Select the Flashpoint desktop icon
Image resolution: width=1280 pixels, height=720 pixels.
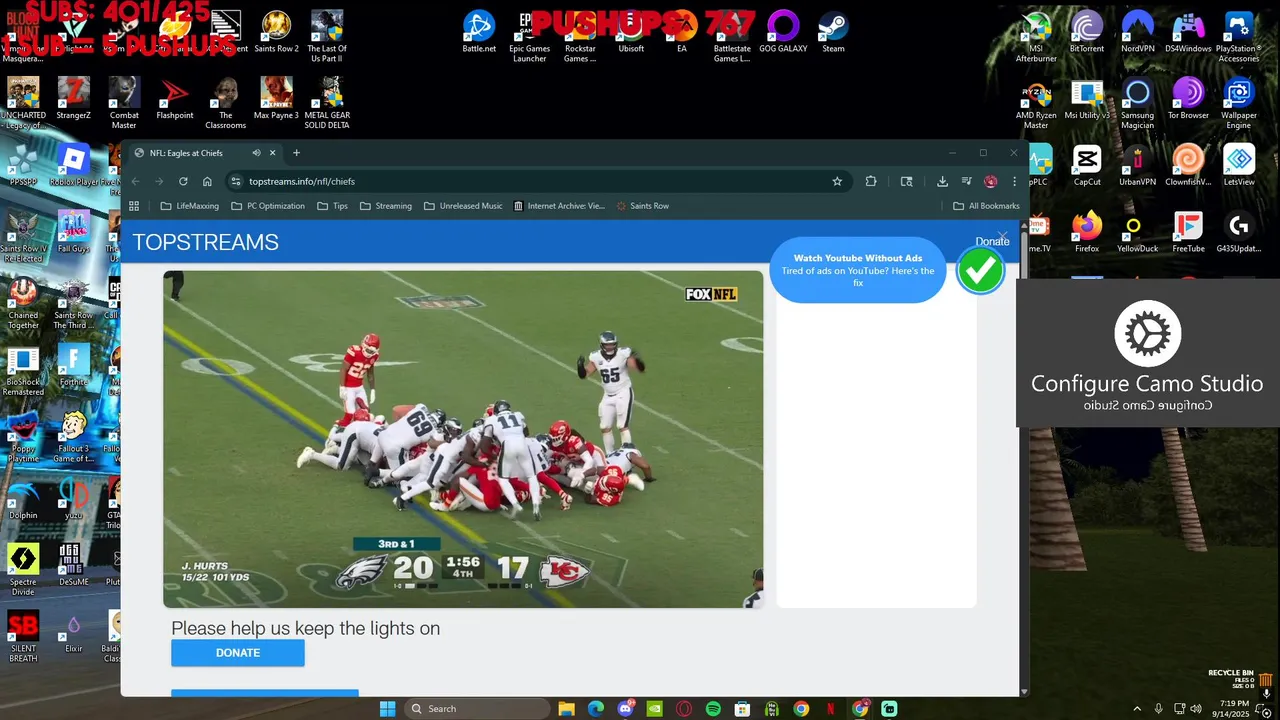click(175, 100)
